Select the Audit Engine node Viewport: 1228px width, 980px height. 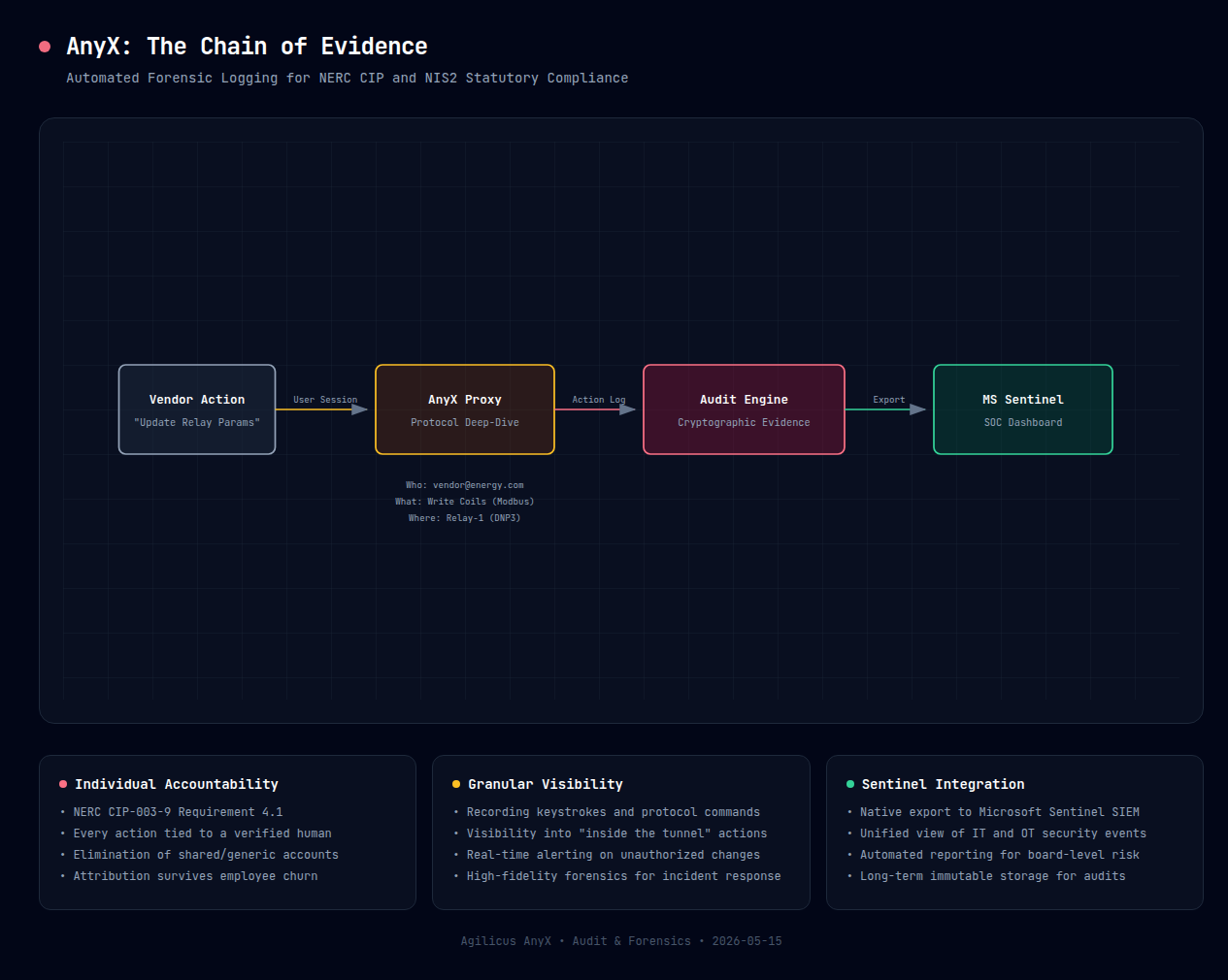[744, 409]
